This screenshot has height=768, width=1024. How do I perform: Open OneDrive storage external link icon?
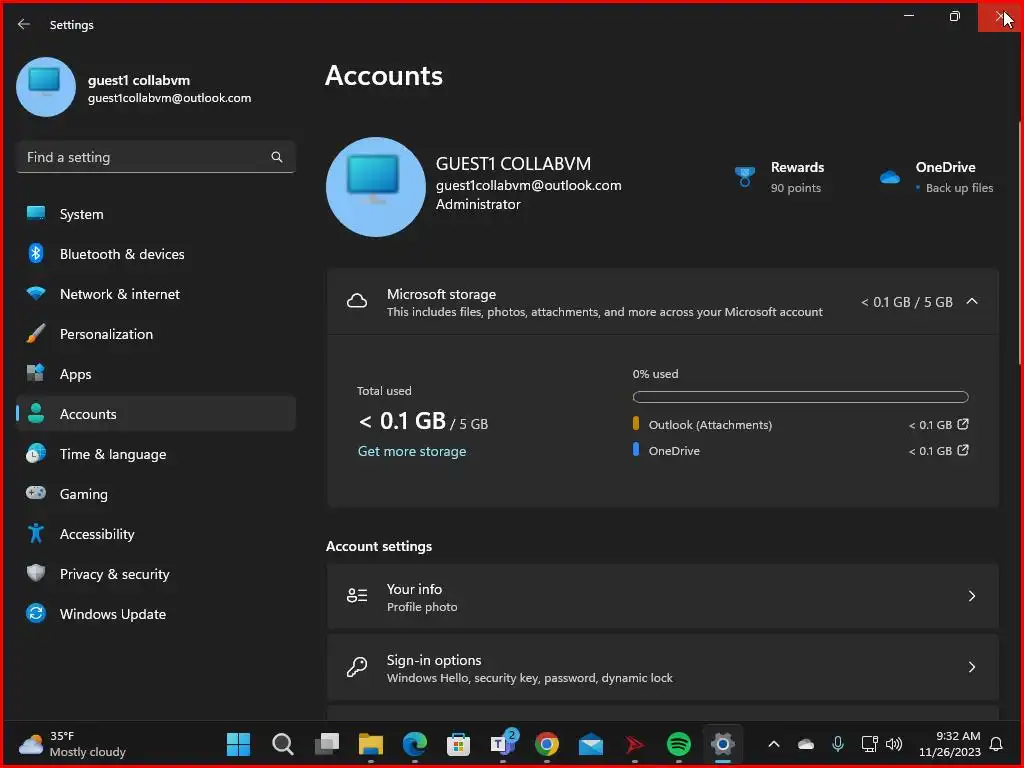coord(963,451)
